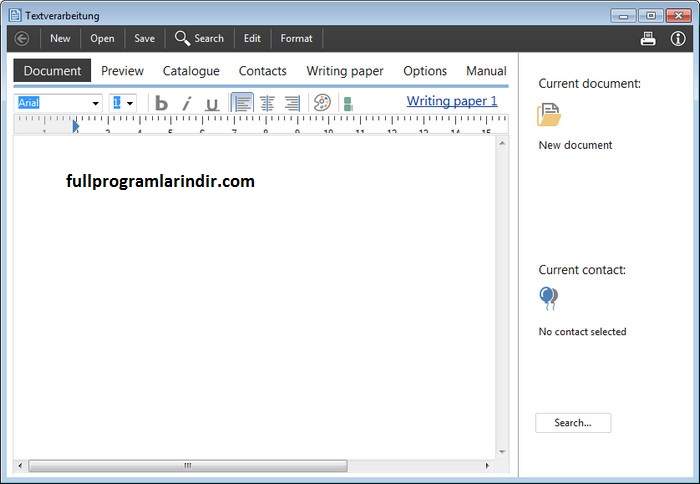This screenshot has height=484, width=700.
Task: Toggle italic formatting
Action: point(186,103)
